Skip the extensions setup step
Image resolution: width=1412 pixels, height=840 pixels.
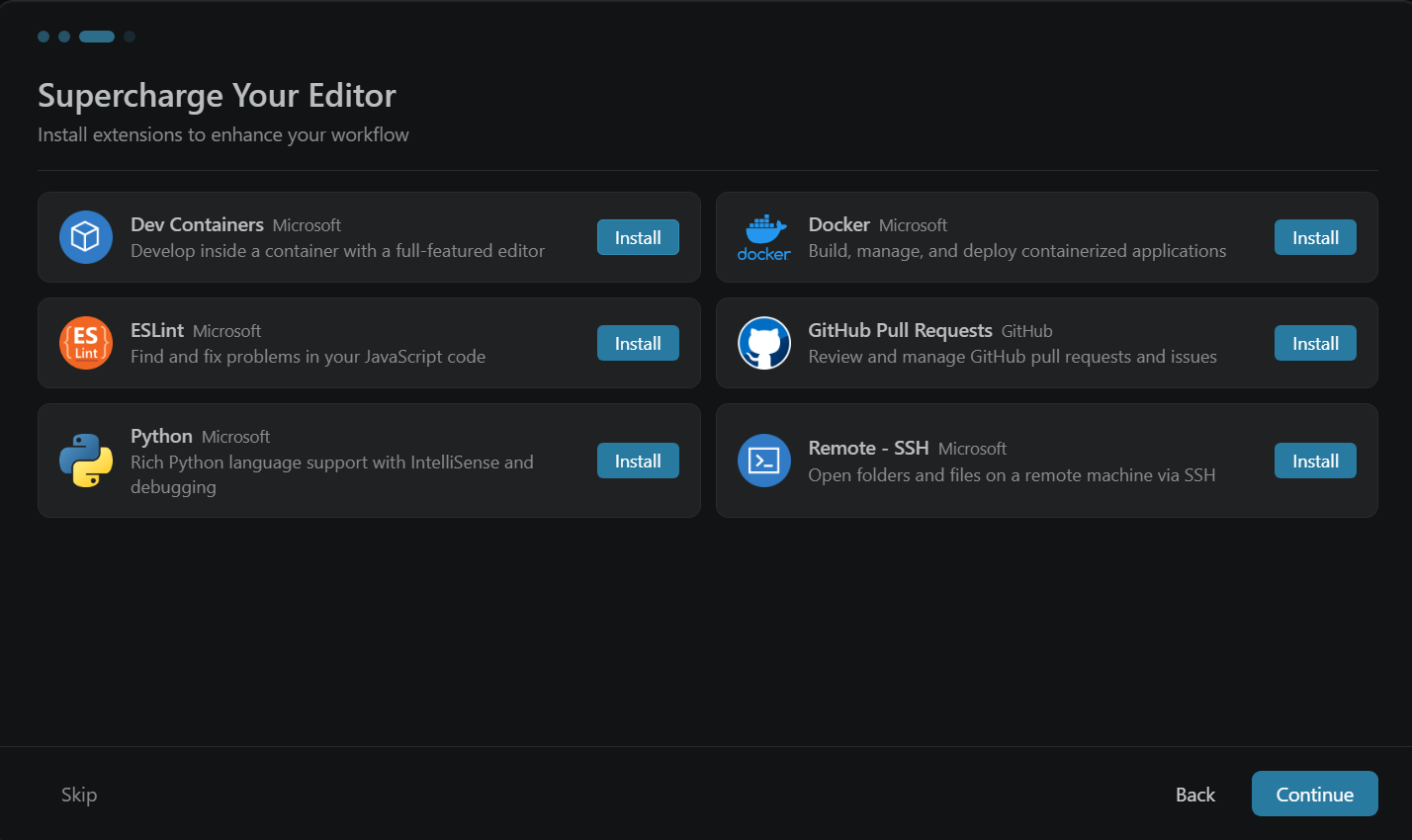78,794
